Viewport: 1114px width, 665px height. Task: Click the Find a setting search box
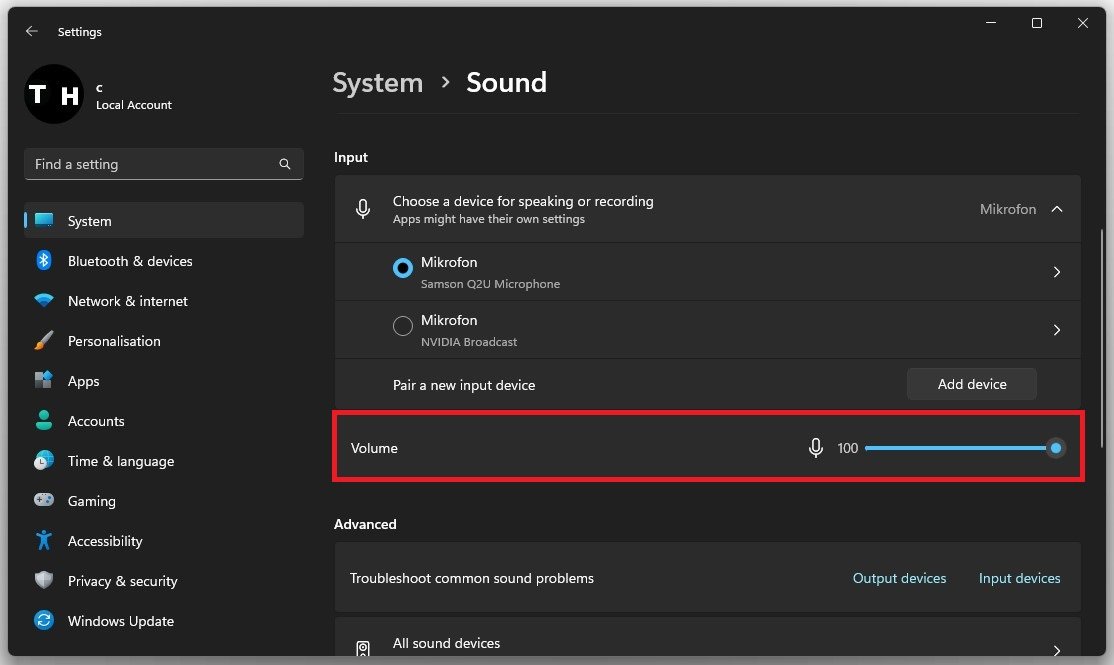click(163, 164)
